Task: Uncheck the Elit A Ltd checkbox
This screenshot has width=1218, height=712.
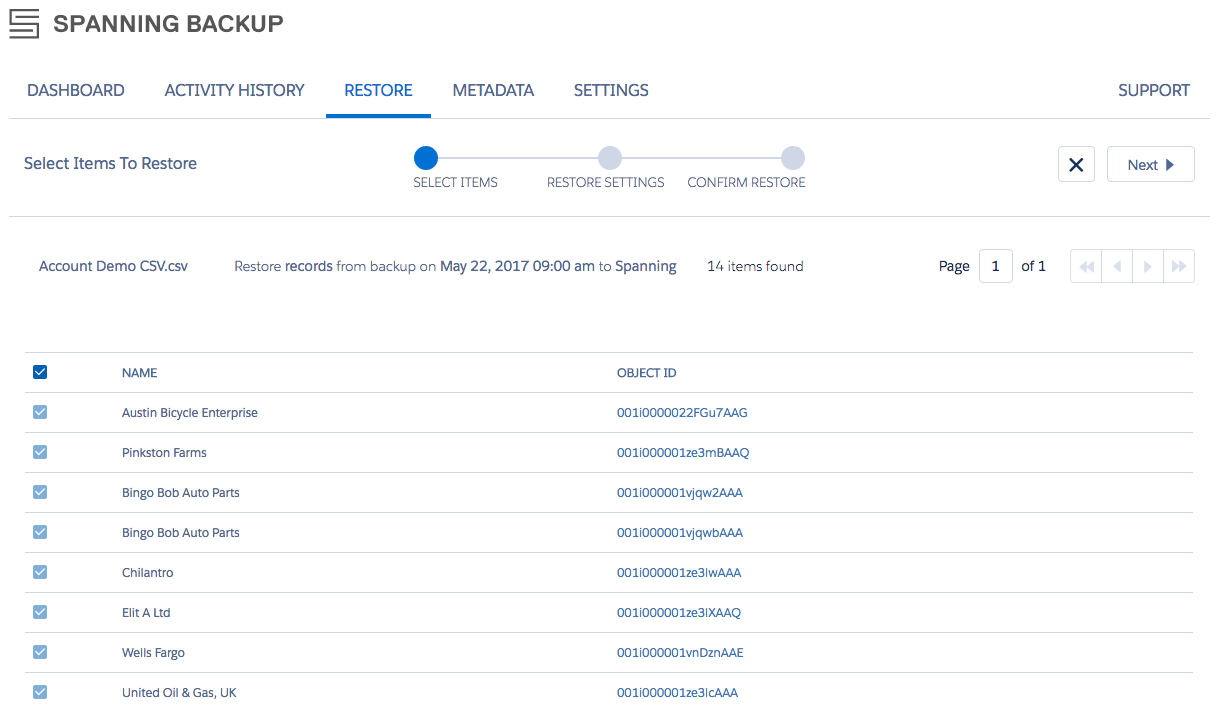Action: (x=40, y=612)
